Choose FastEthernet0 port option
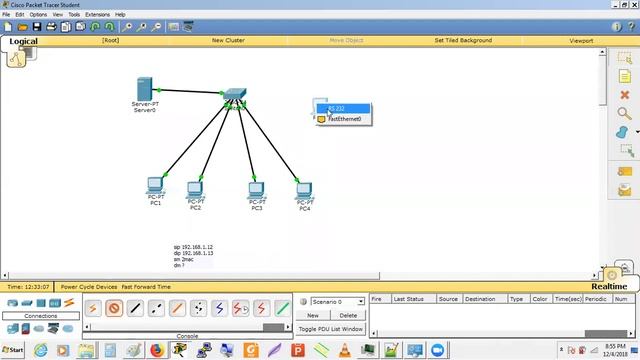Image resolution: width=640 pixels, height=360 pixels. pyautogui.click(x=344, y=119)
